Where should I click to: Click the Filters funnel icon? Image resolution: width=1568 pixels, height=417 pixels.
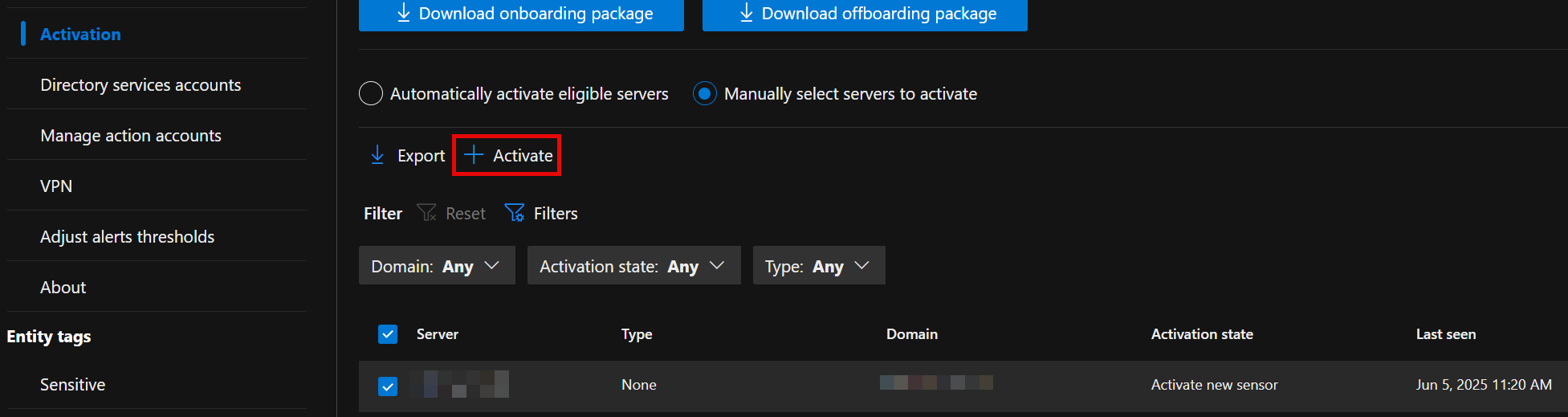coord(514,213)
